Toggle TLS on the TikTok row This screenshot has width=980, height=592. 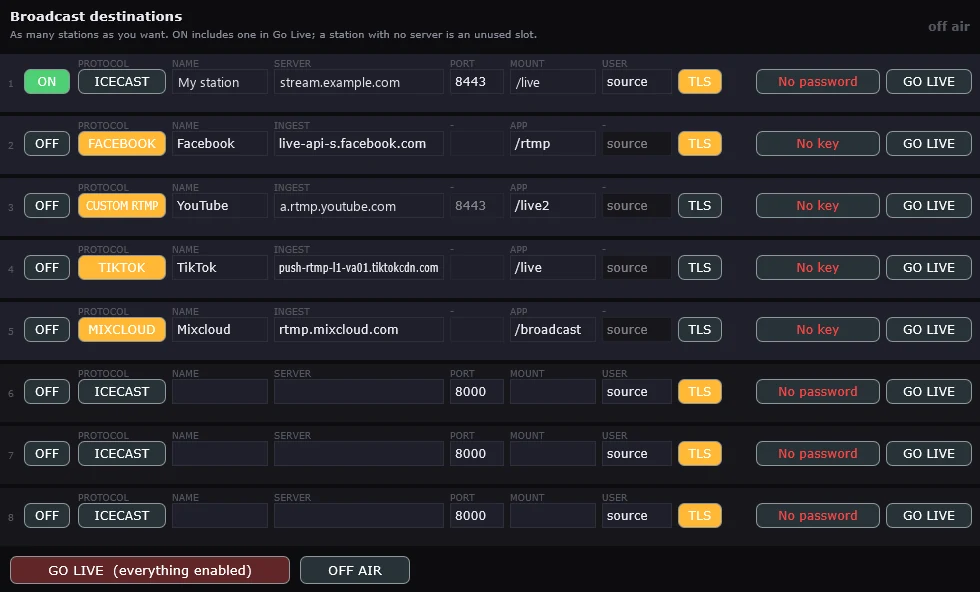click(699, 268)
